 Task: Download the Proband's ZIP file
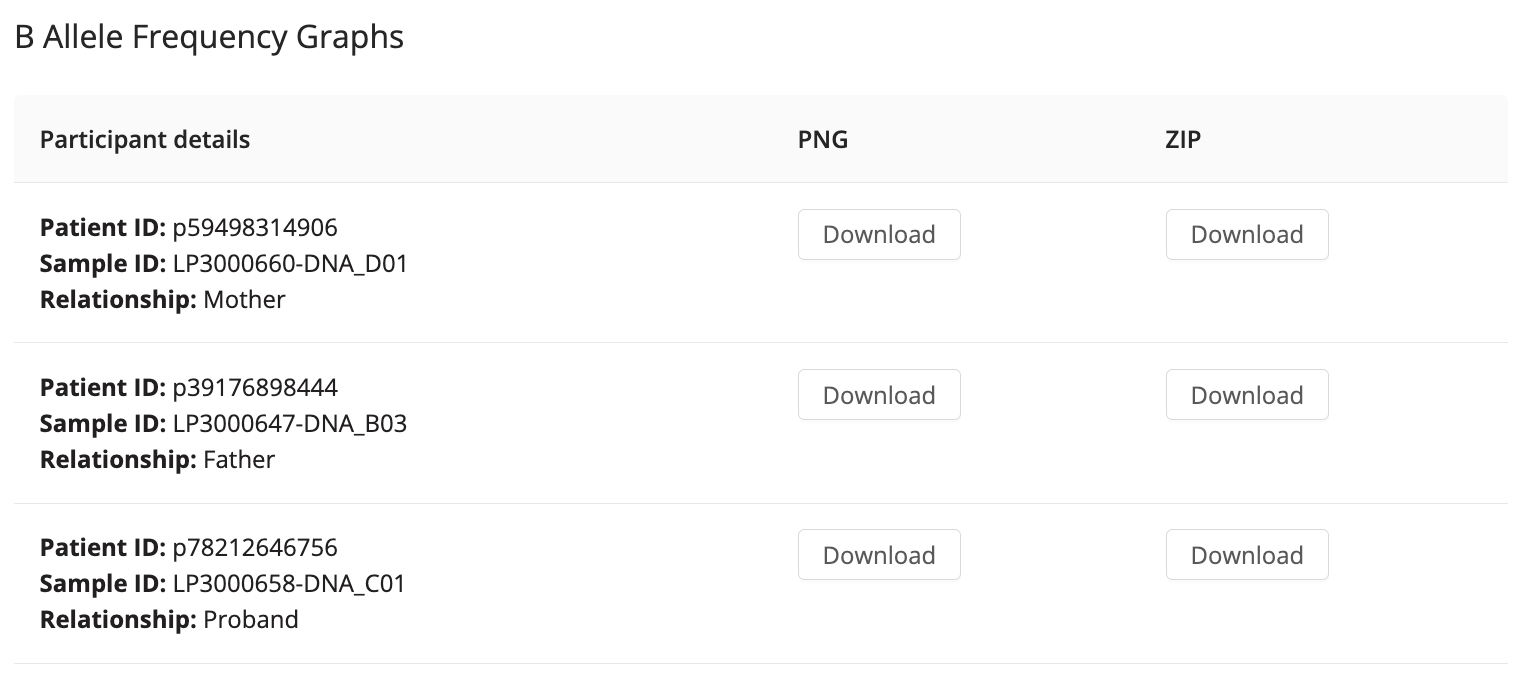click(x=1247, y=555)
